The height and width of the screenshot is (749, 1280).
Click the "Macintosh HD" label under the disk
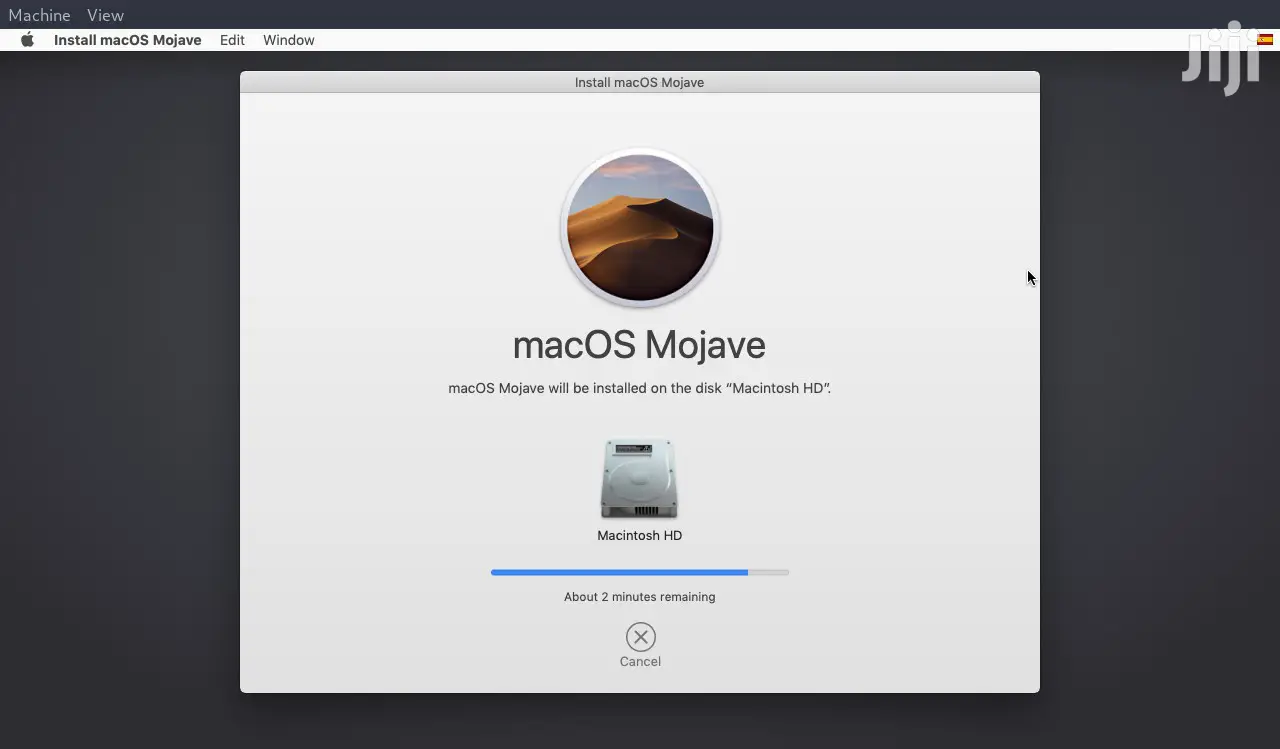[640, 536]
